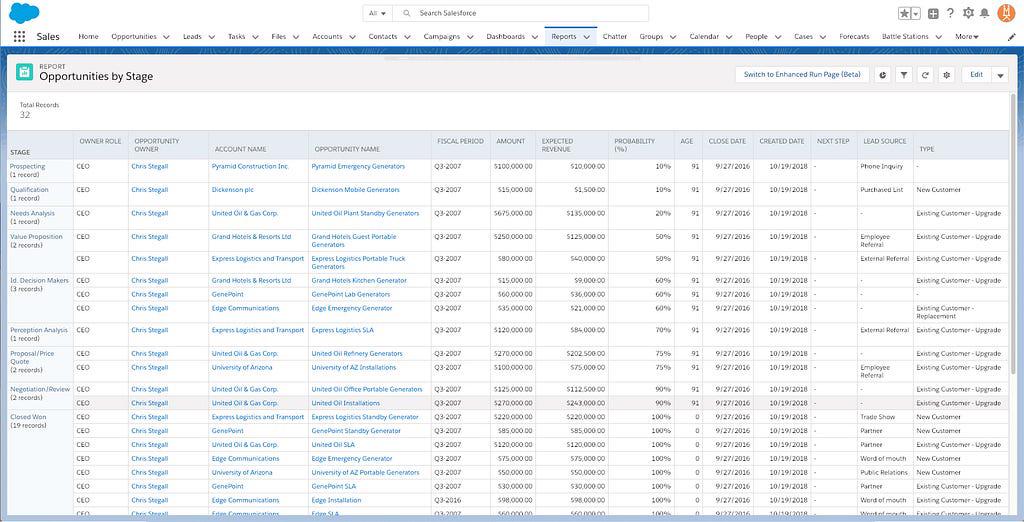1024x522 pixels.
Task: Add page to favorites with star icon
Action: [905, 14]
